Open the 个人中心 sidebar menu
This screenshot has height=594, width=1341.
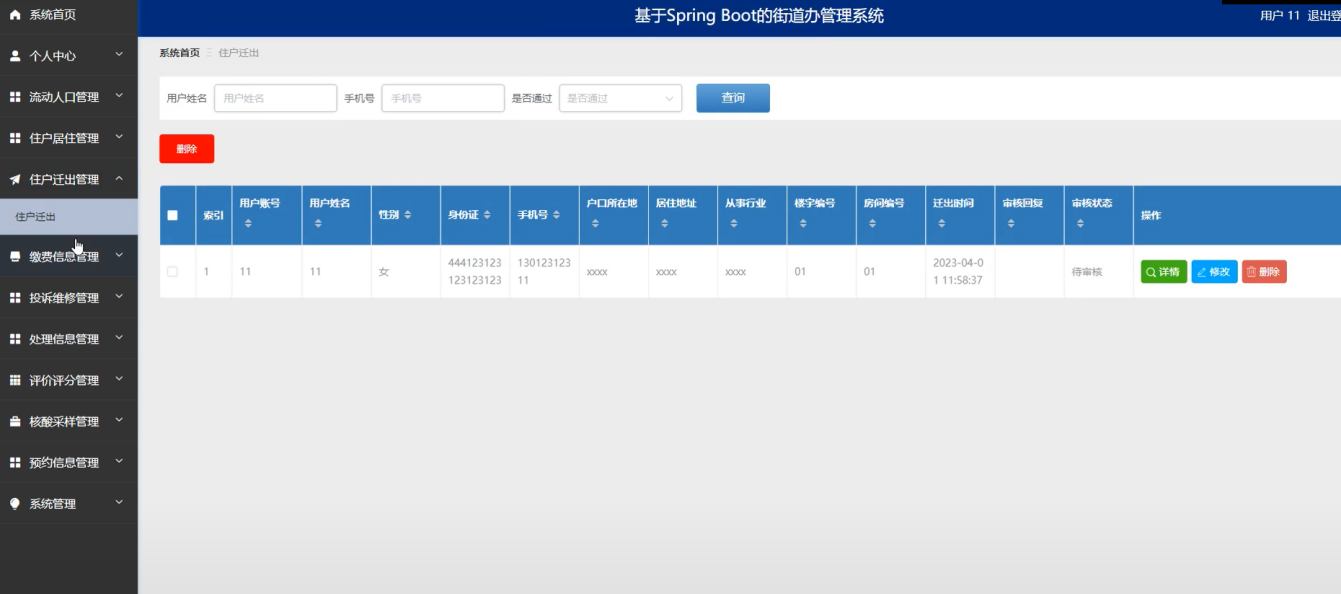click(68, 56)
